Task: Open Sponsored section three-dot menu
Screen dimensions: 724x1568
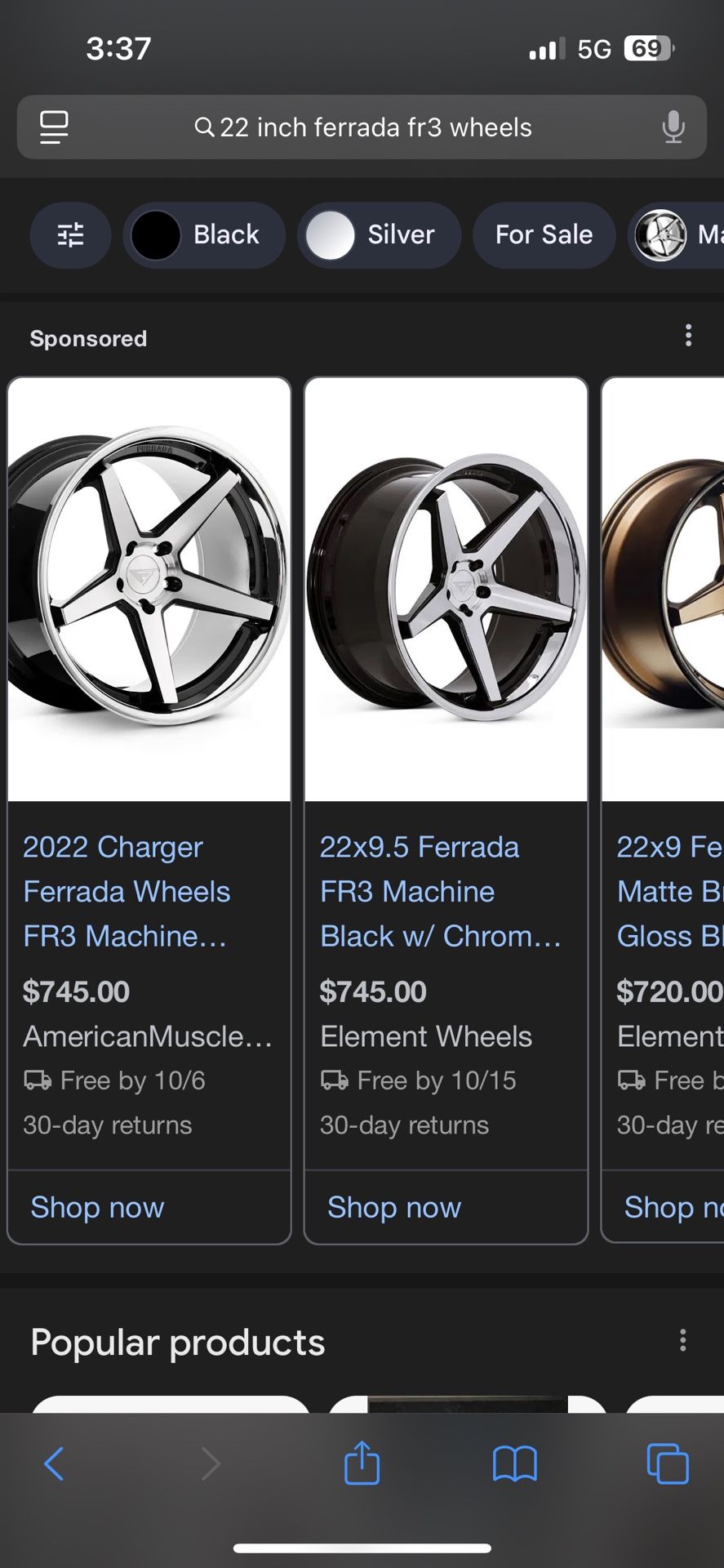Action: click(x=688, y=335)
